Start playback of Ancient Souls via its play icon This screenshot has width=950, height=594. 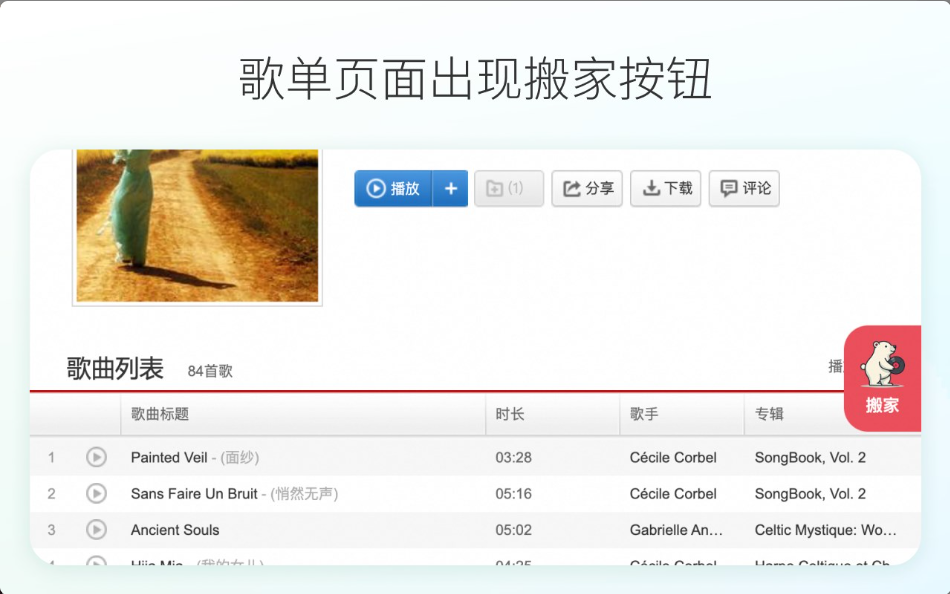pyautogui.click(x=97, y=530)
